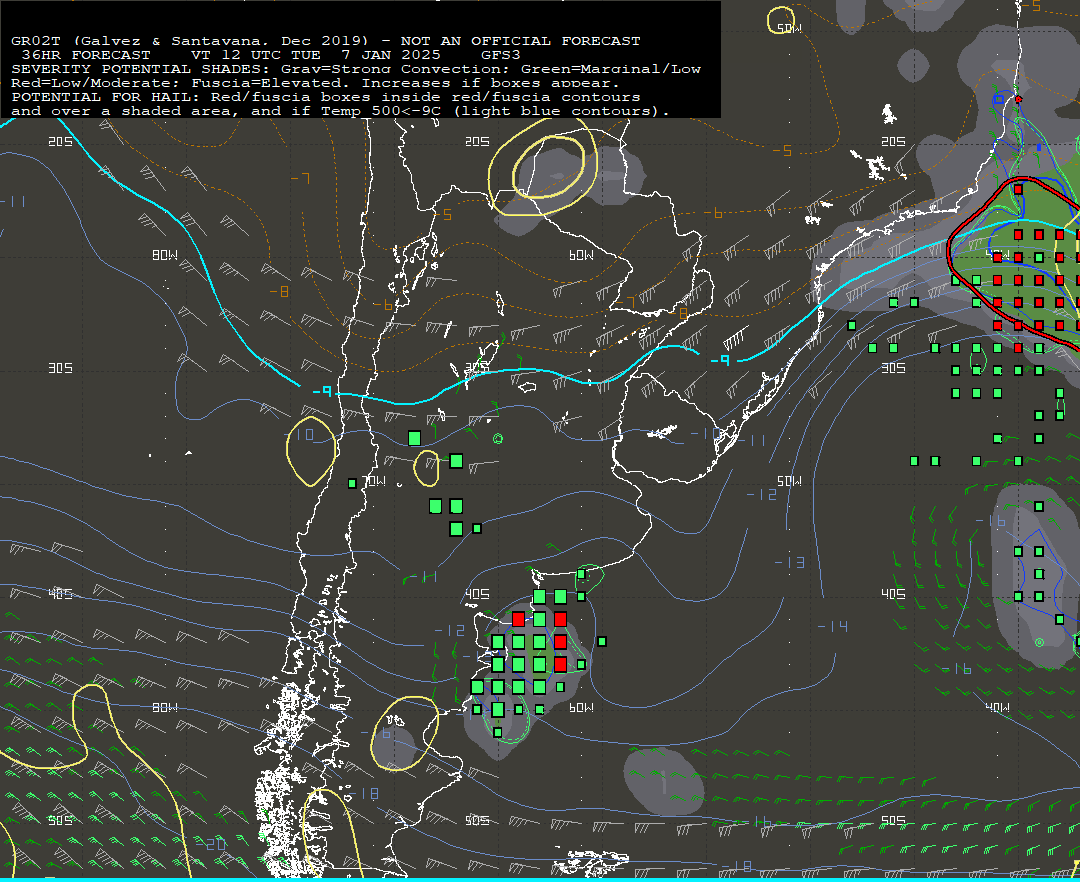Select the "SEVERITY POTENTIAL SHADES" legend line
1080x882 pixels.
[x=355, y=69]
